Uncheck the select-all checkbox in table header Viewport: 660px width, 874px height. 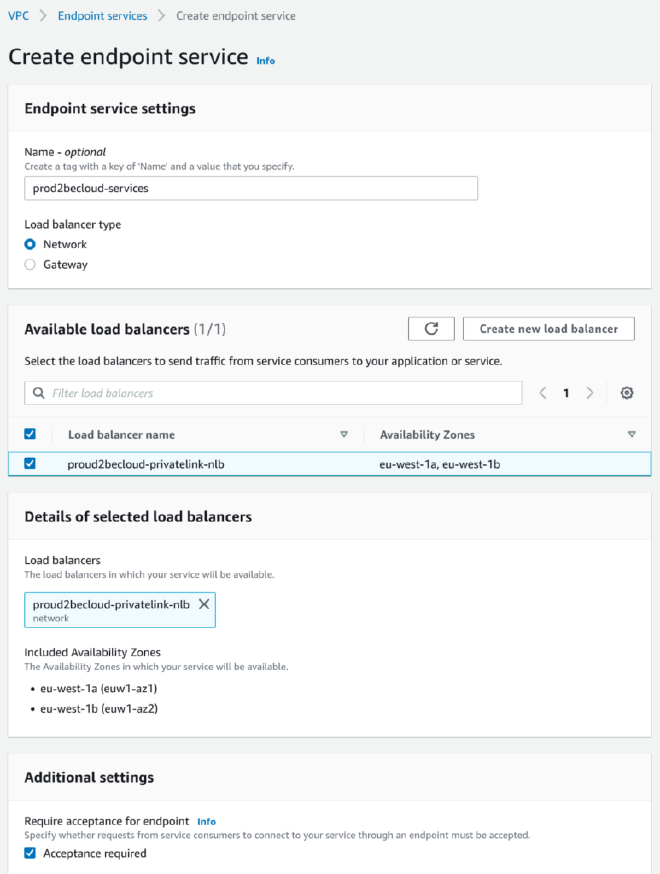[28, 433]
